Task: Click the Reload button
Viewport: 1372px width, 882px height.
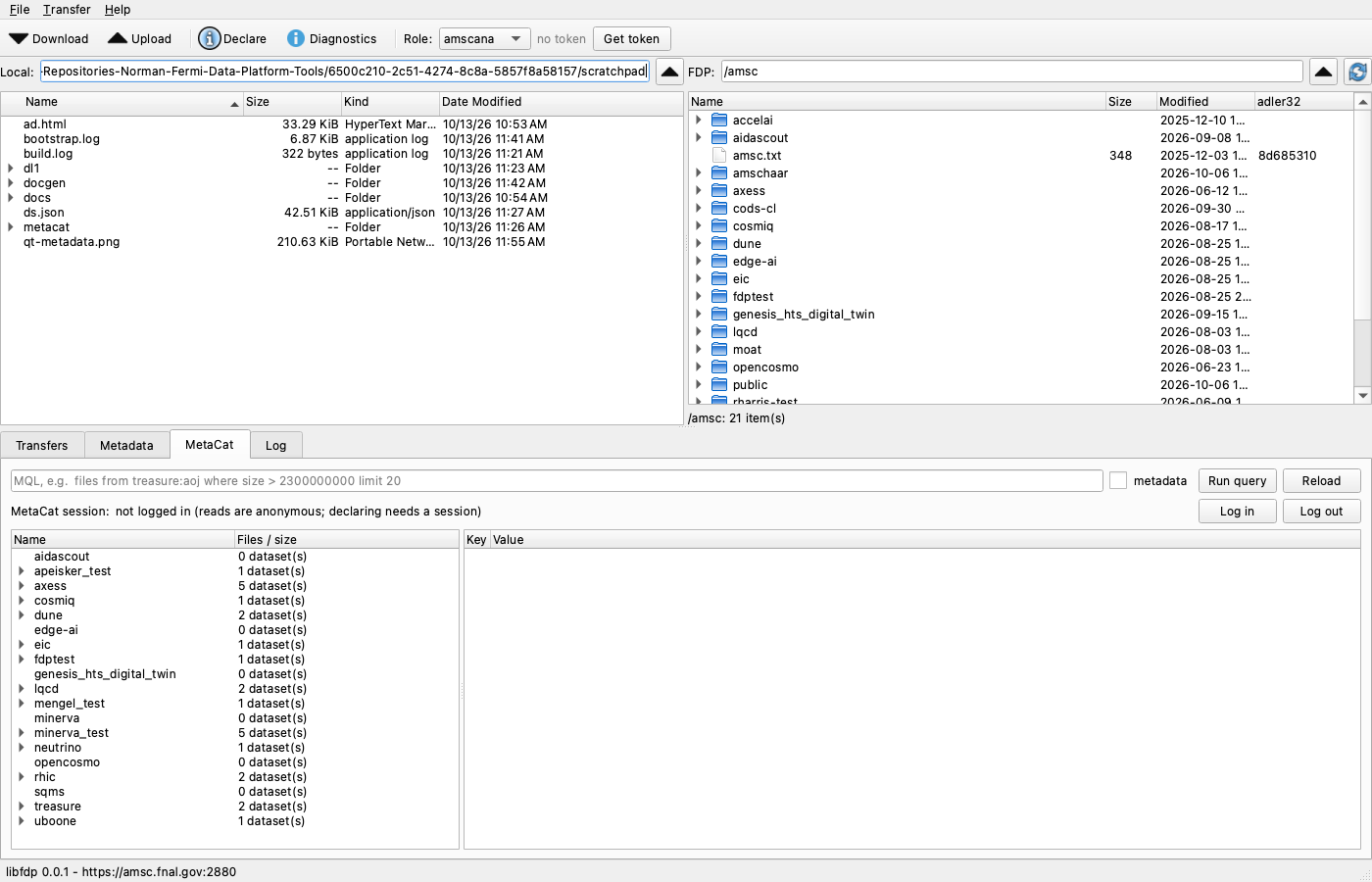Action: point(1321,481)
